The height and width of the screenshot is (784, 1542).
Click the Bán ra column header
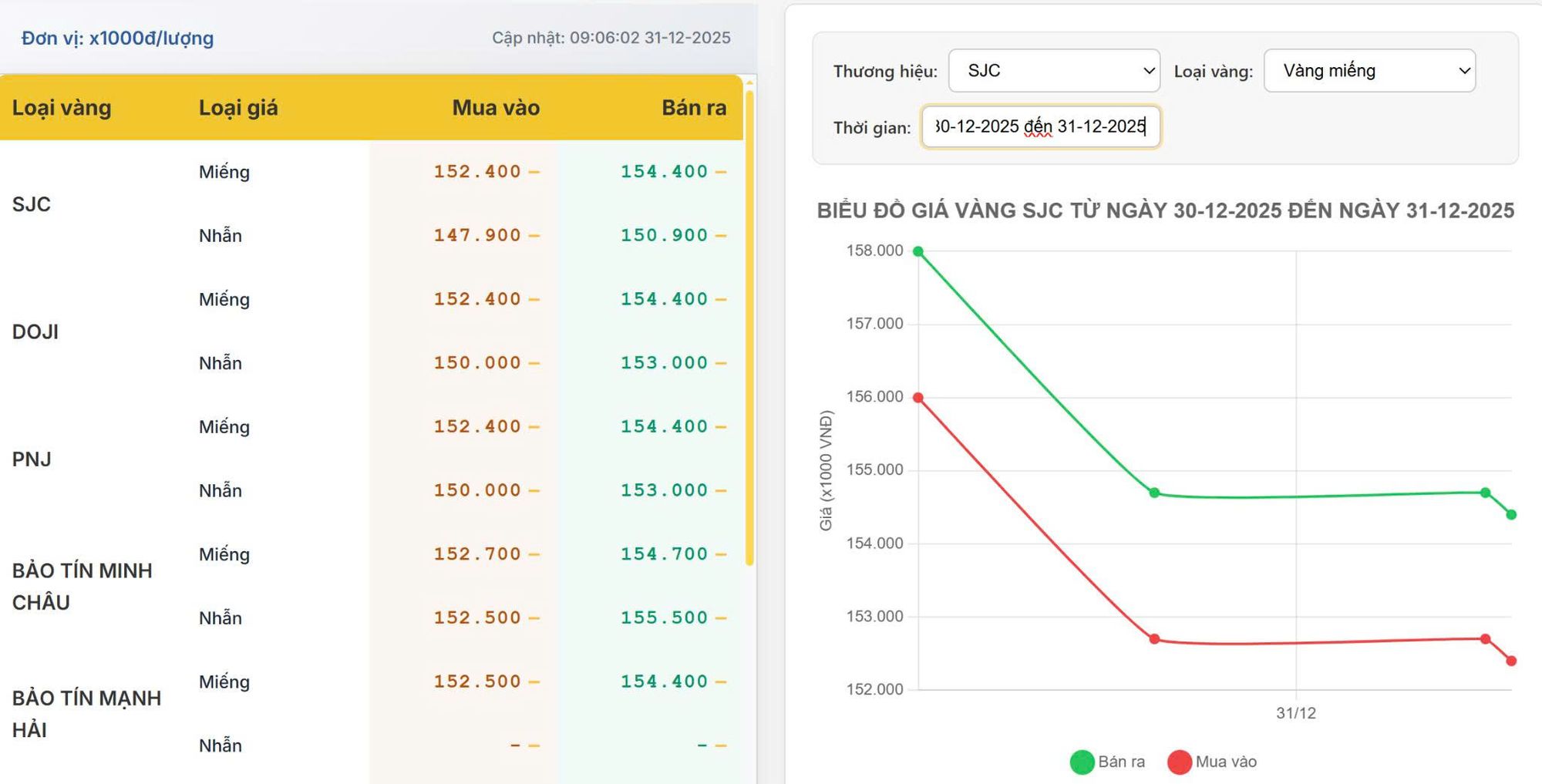coord(693,108)
